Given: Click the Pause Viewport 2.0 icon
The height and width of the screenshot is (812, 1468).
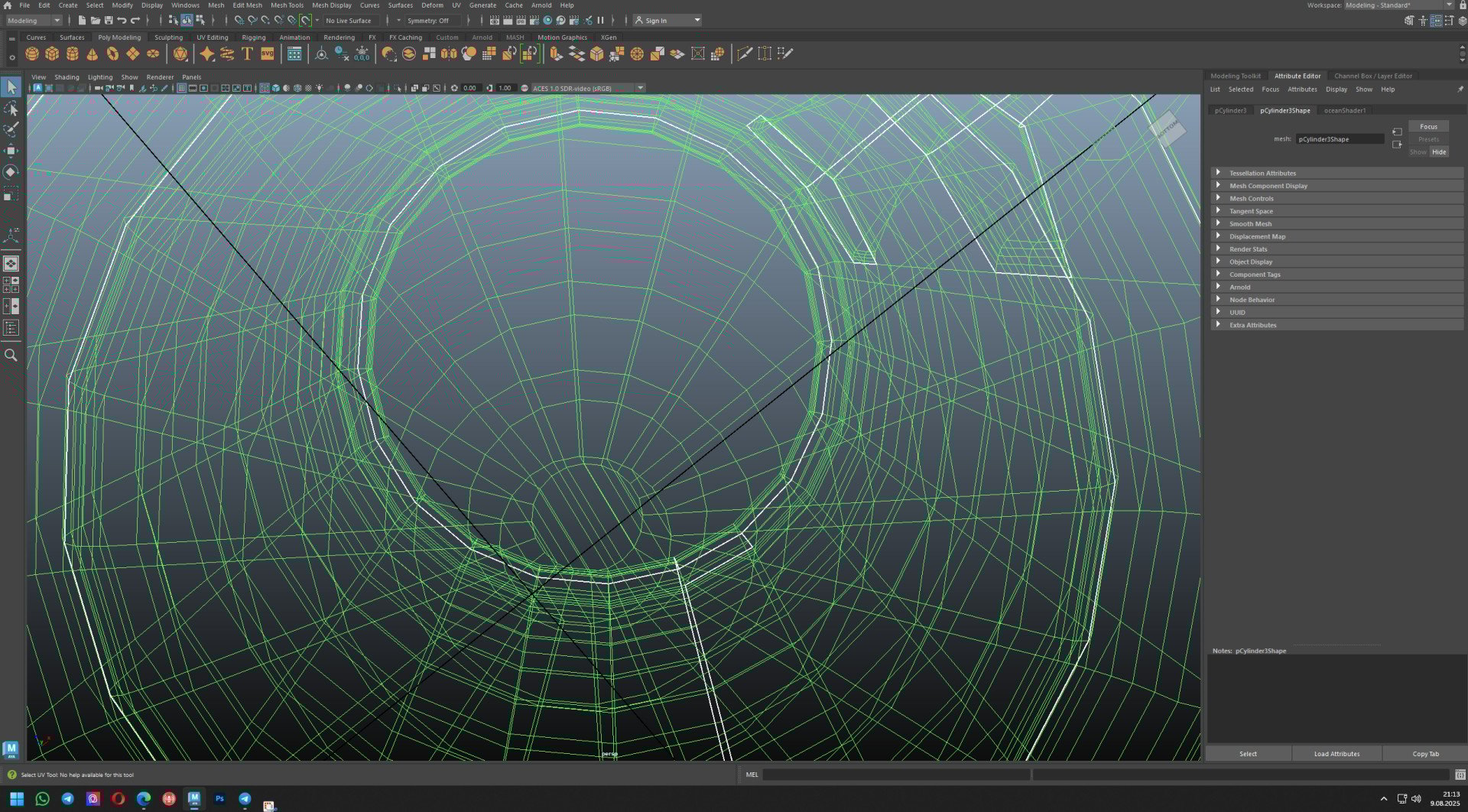Looking at the screenshot, I should pyautogui.click(x=600, y=21).
